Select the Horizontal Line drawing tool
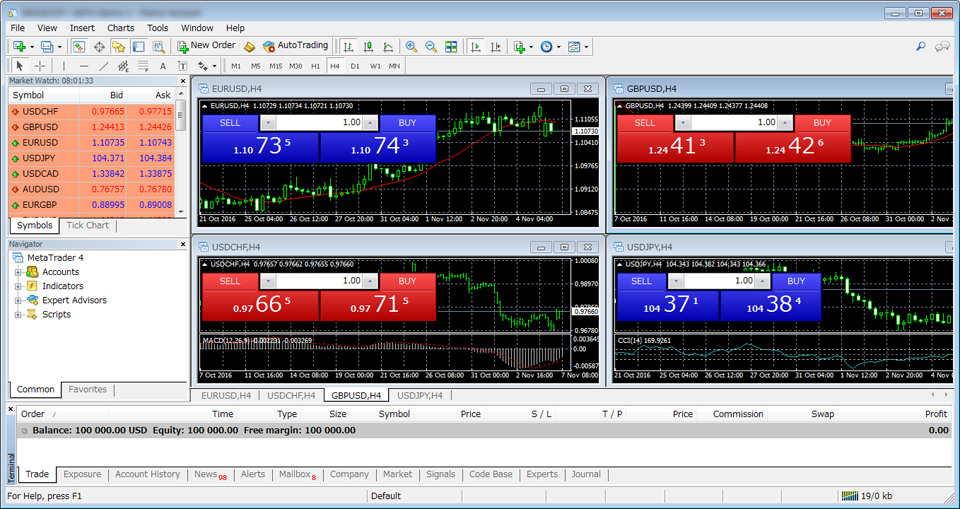The width and height of the screenshot is (960, 509). [x=84, y=66]
